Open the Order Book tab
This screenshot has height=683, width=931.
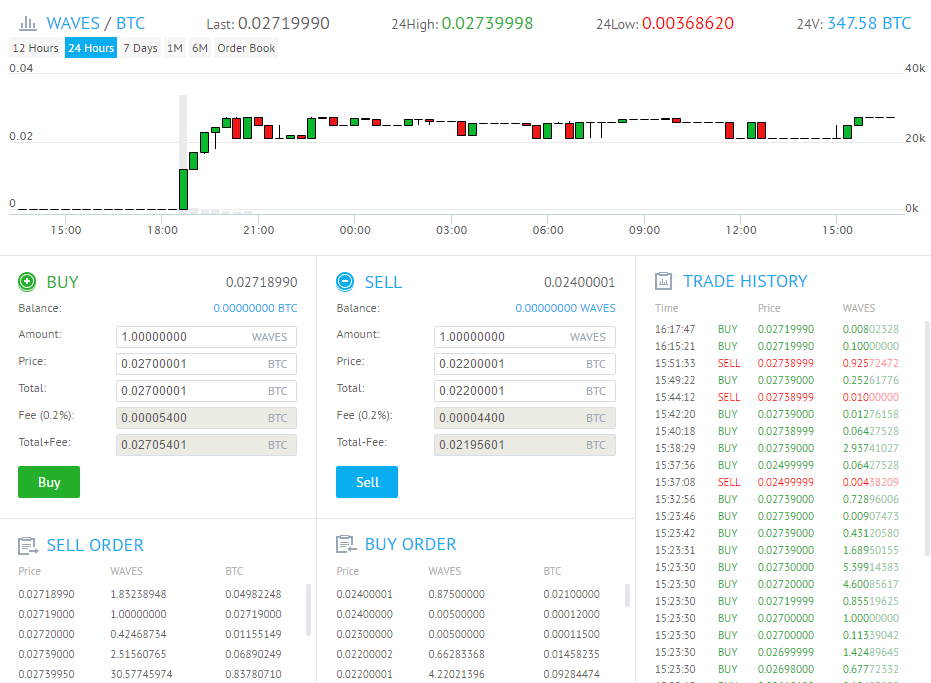[246, 48]
